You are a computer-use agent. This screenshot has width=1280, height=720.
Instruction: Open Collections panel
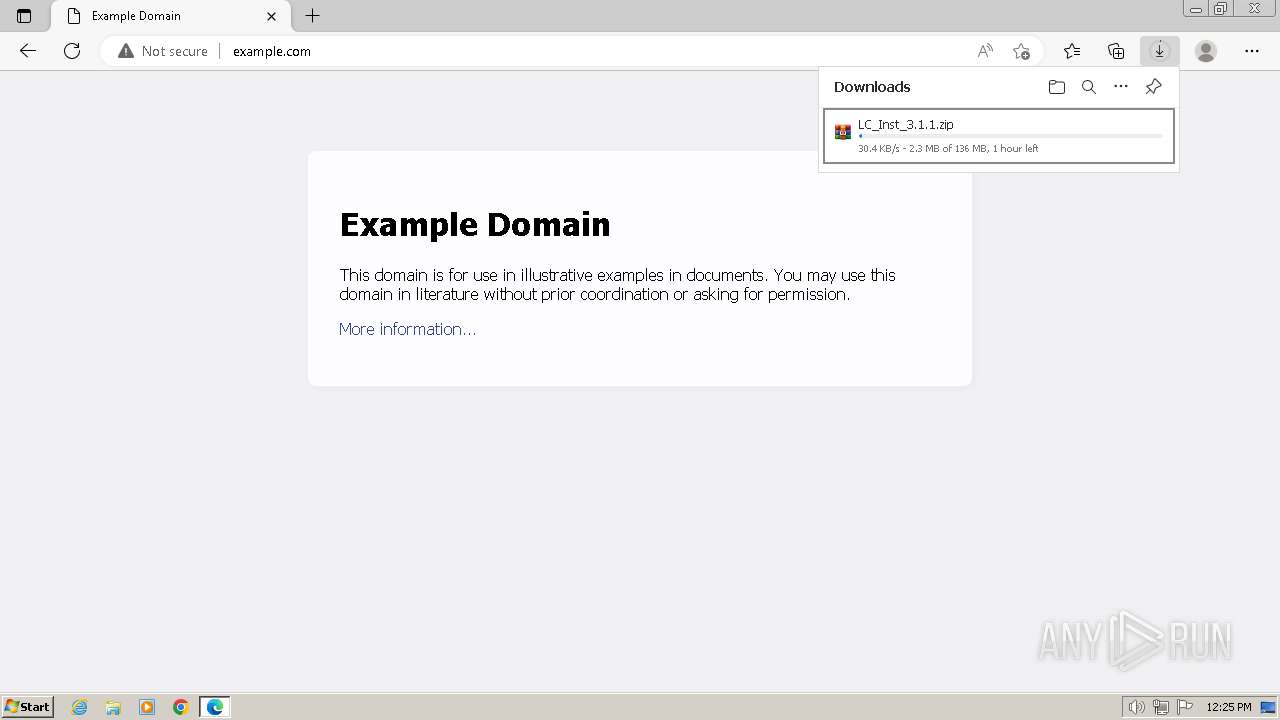coord(1116,51)
